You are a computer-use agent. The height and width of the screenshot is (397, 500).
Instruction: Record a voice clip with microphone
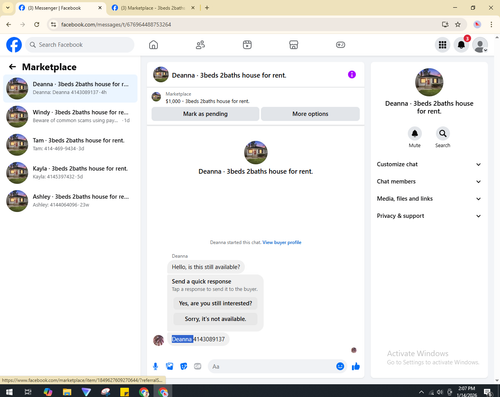click(x=155, y=367)
